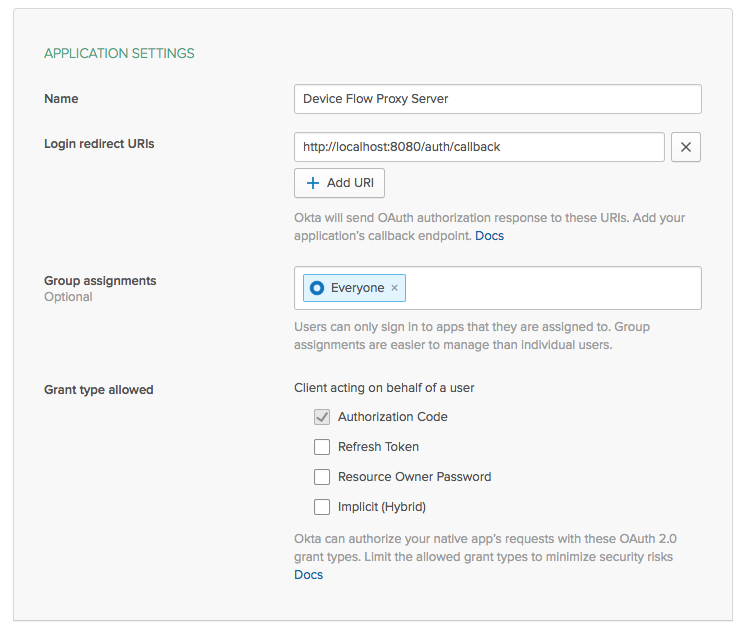Click the Application Settings heading
747x634 pixels.
[119, 53]
